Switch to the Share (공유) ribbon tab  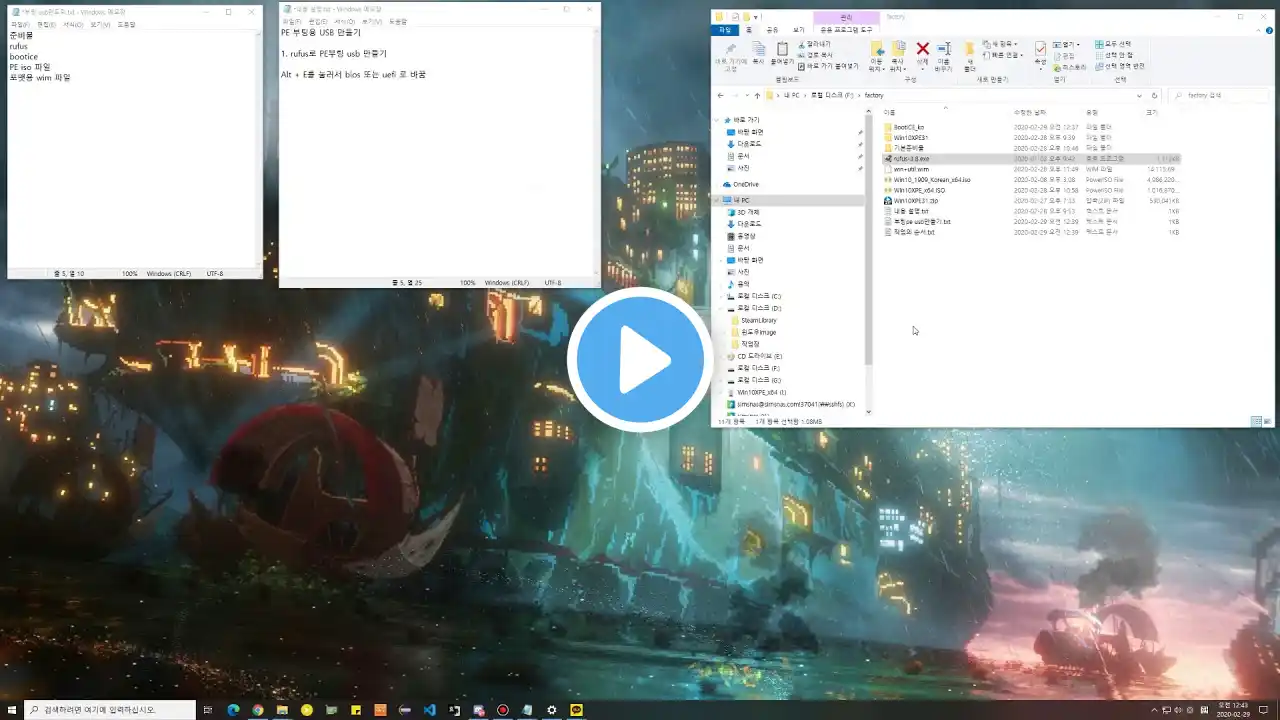click(x=772, y=30)
